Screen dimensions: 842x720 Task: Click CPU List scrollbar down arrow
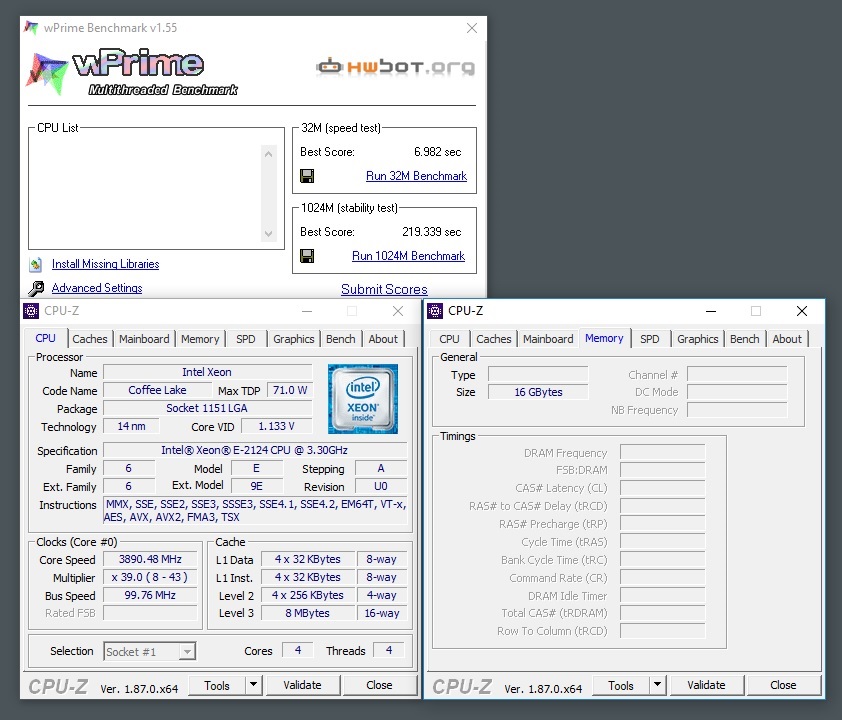click(268, 234)
